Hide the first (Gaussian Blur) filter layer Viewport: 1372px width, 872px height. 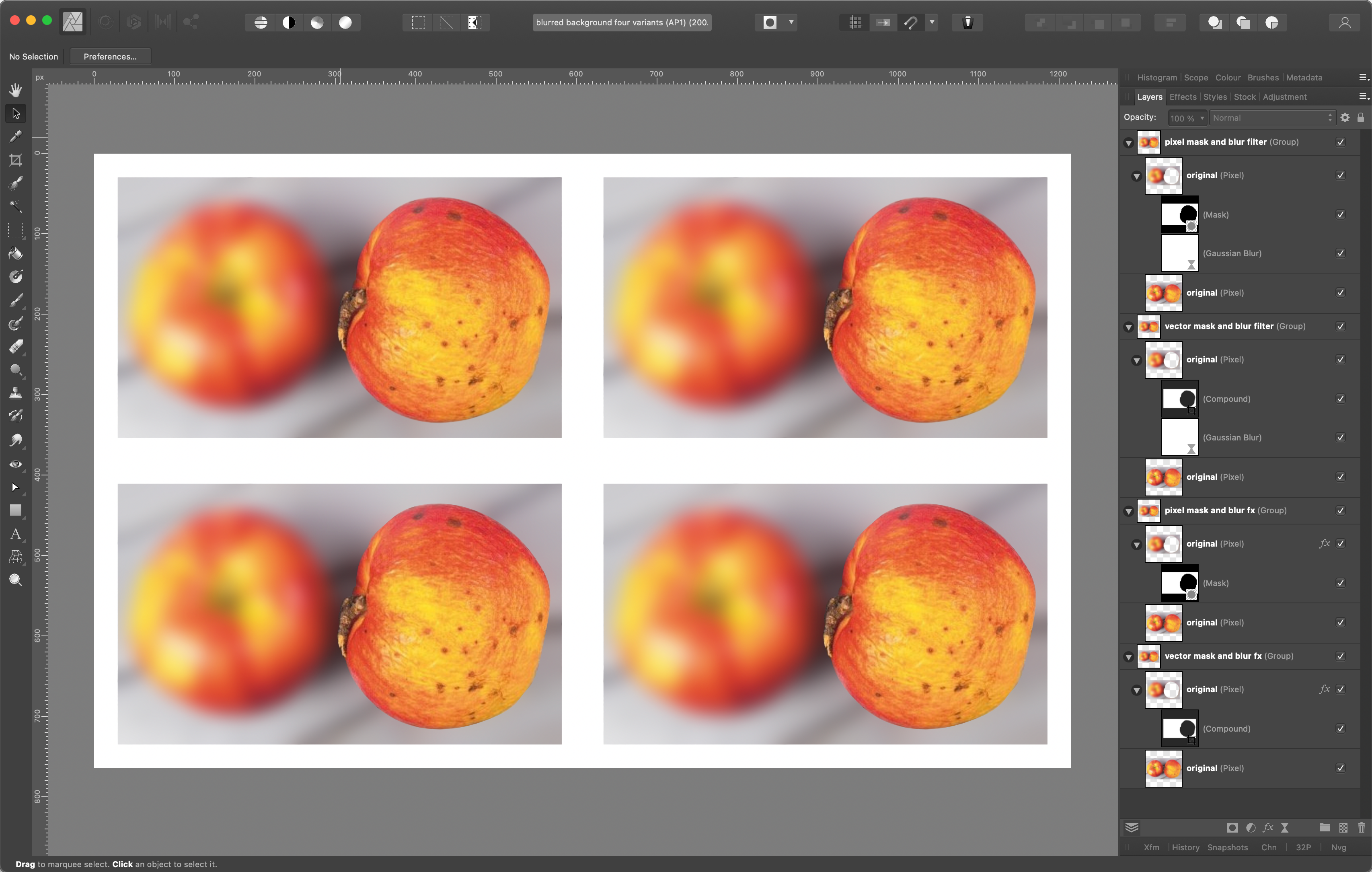[x=1341, y=253]
